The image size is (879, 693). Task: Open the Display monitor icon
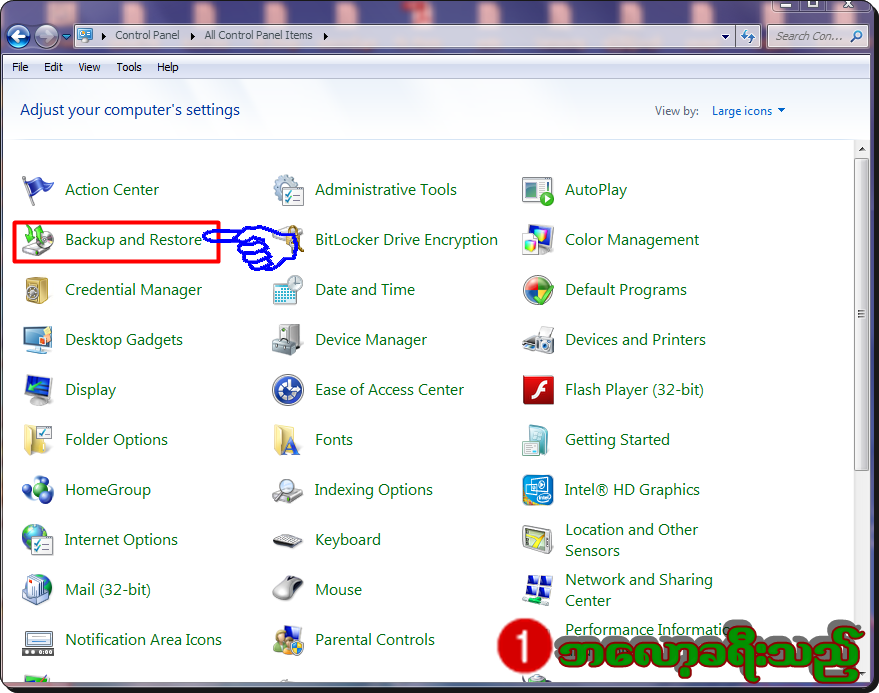pyautogui.click(x=38, y=390)
